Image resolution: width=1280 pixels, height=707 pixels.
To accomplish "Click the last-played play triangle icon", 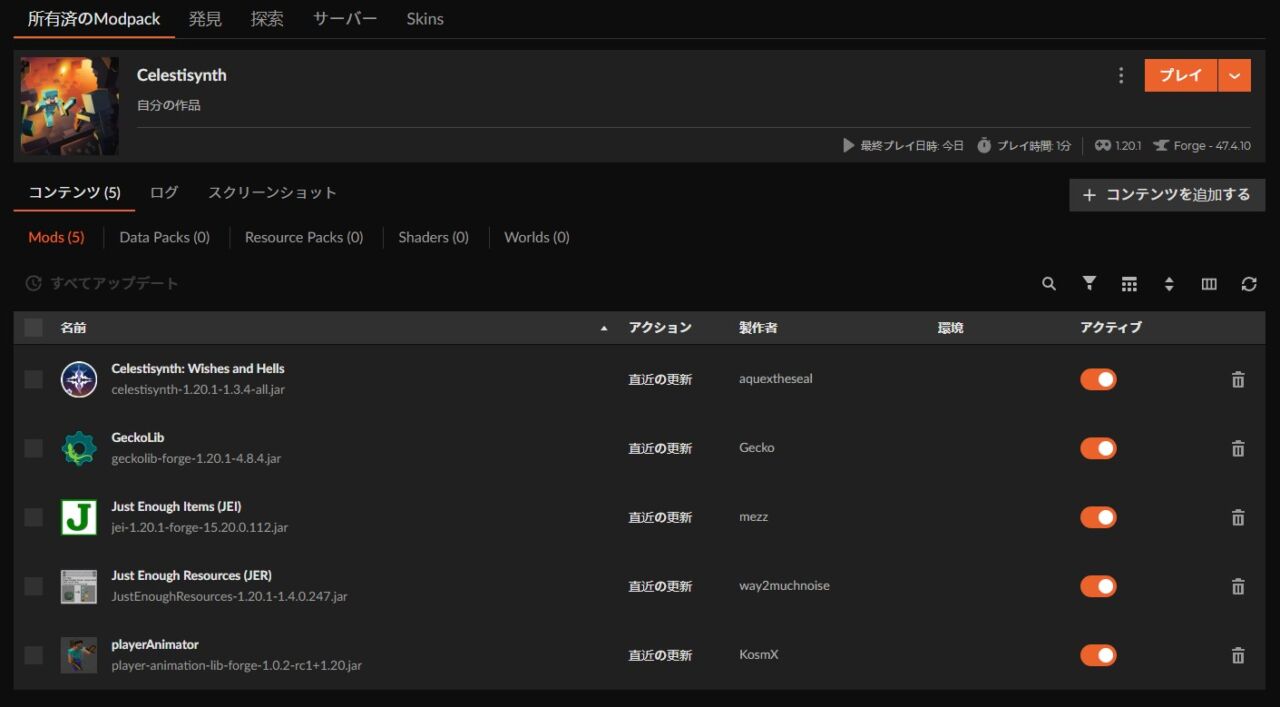I will tap(849, 145).
